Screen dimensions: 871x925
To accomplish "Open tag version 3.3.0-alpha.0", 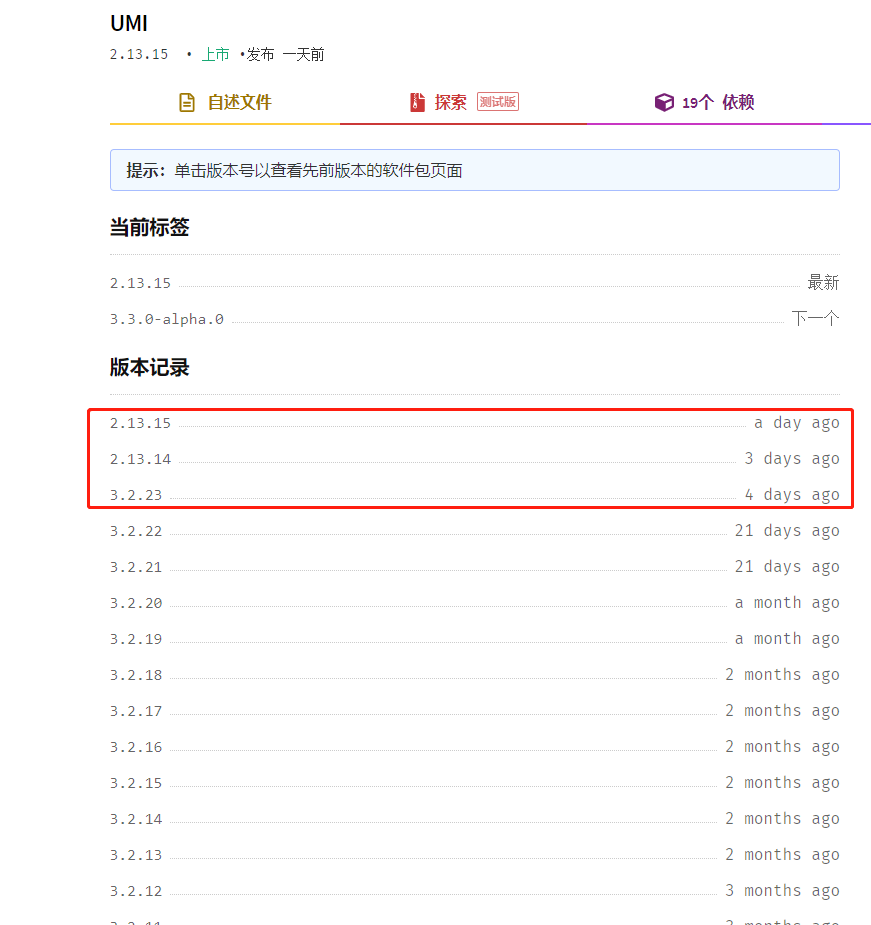I will 167,320.
